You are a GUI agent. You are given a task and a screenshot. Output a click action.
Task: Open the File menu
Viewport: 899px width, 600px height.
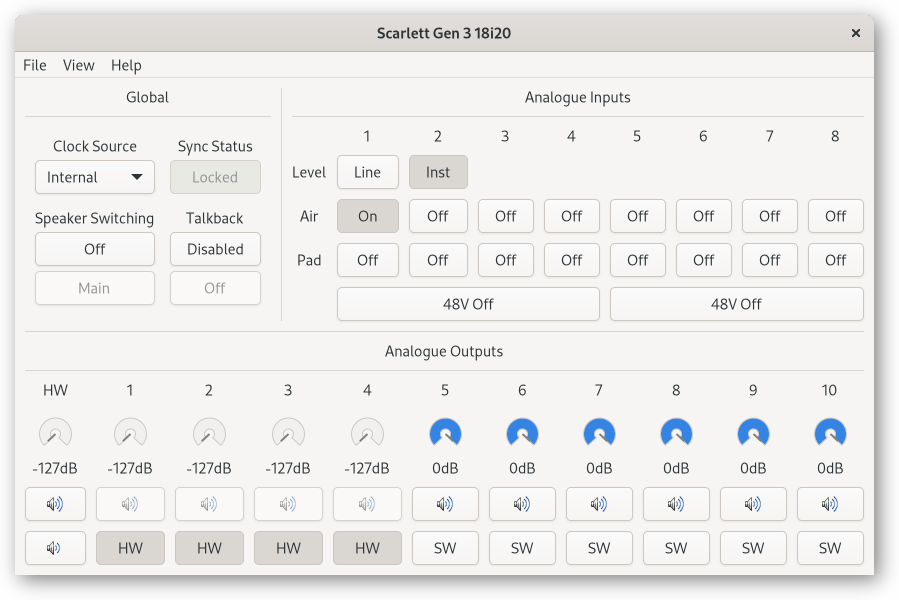coord(35,65)
